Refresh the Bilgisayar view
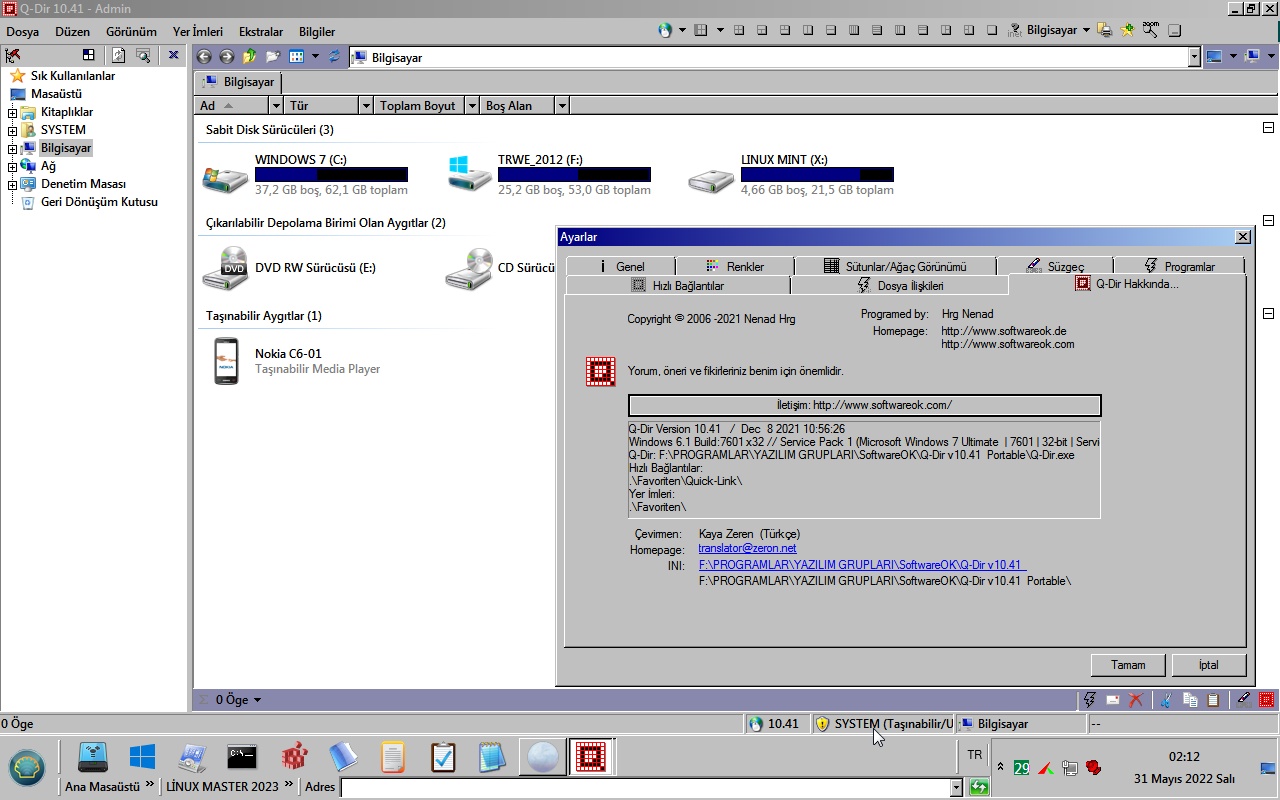 click(x=334, y=57)
